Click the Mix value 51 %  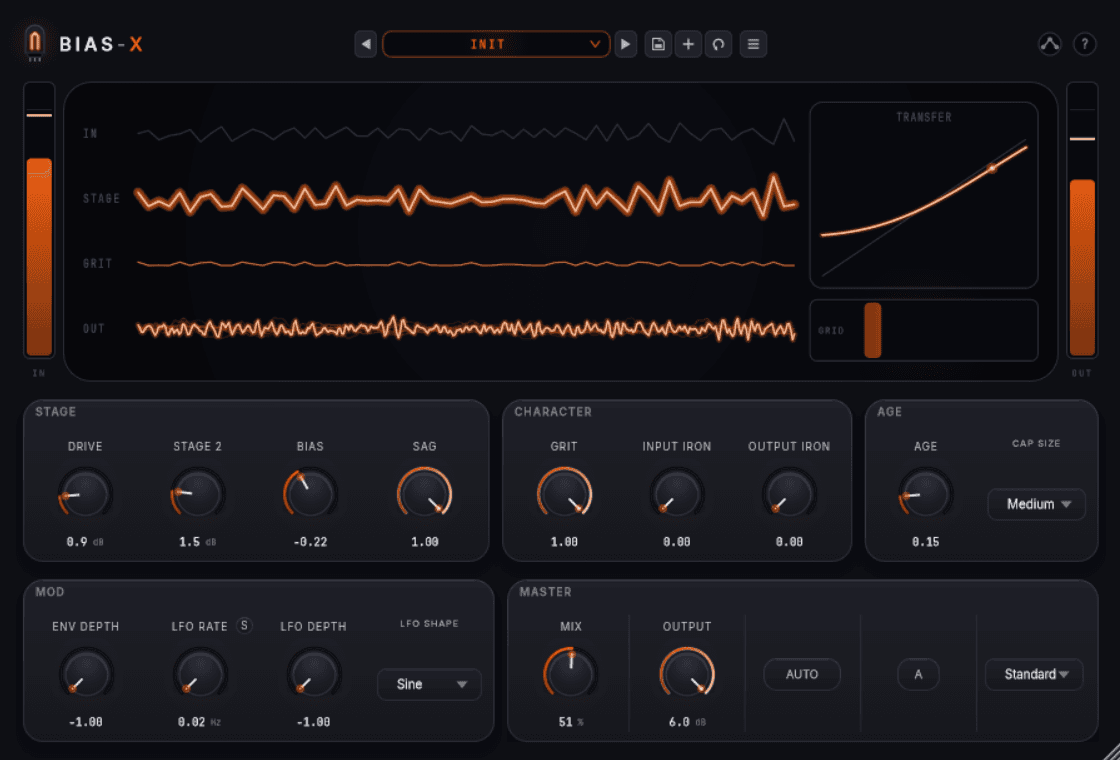point(571,722)
